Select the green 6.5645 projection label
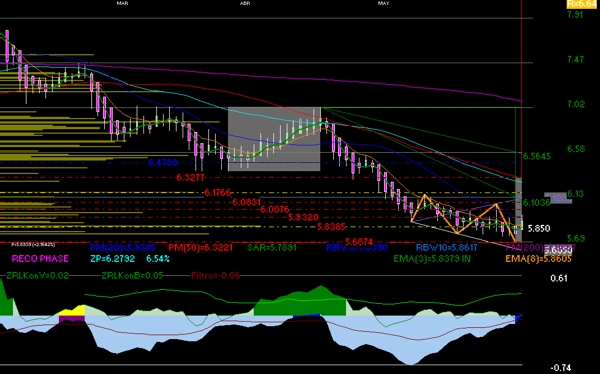 pos(537,156)
